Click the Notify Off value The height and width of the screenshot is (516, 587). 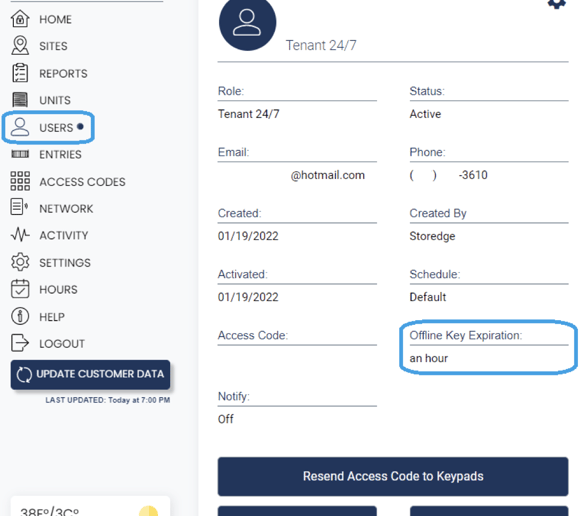point(226,419)
